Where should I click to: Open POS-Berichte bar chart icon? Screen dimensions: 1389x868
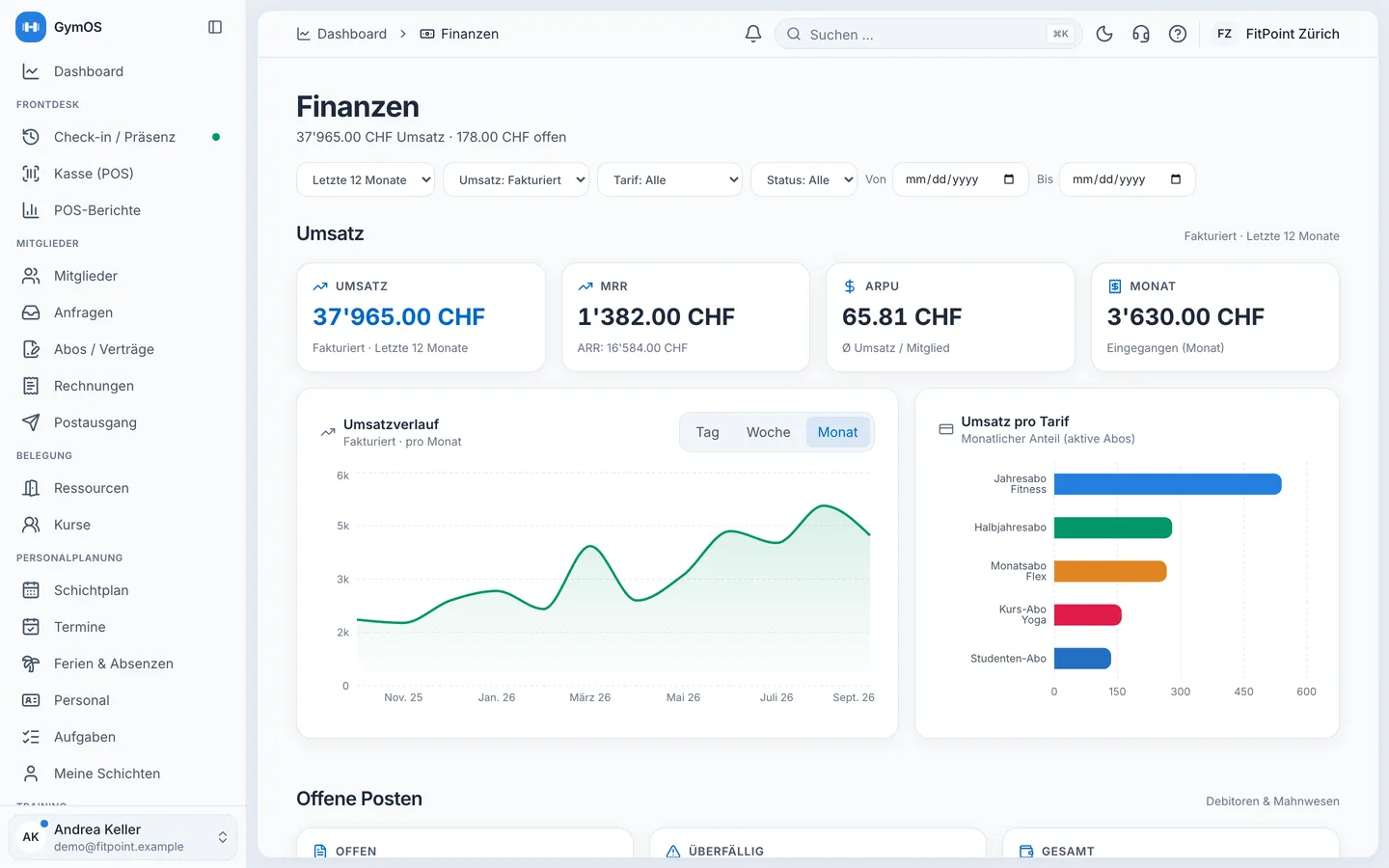pyautogui.click(x=31, y=210)
